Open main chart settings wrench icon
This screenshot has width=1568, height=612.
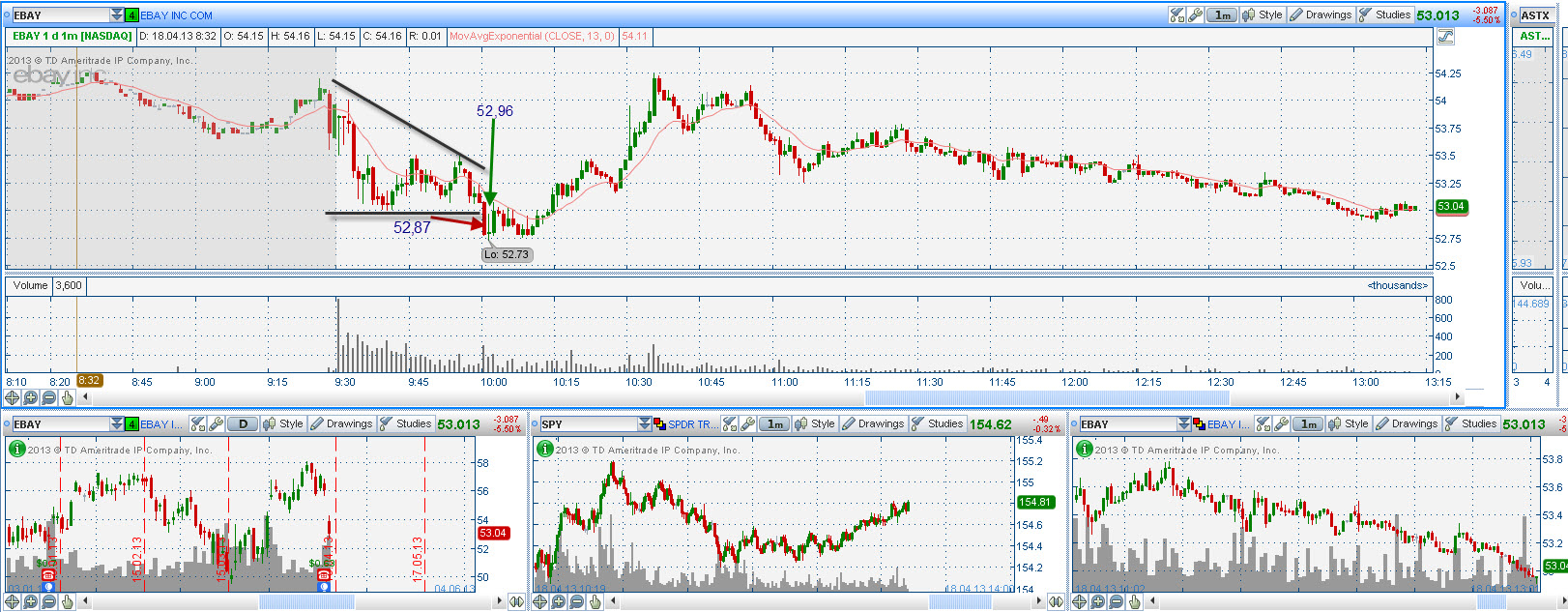1195,15
